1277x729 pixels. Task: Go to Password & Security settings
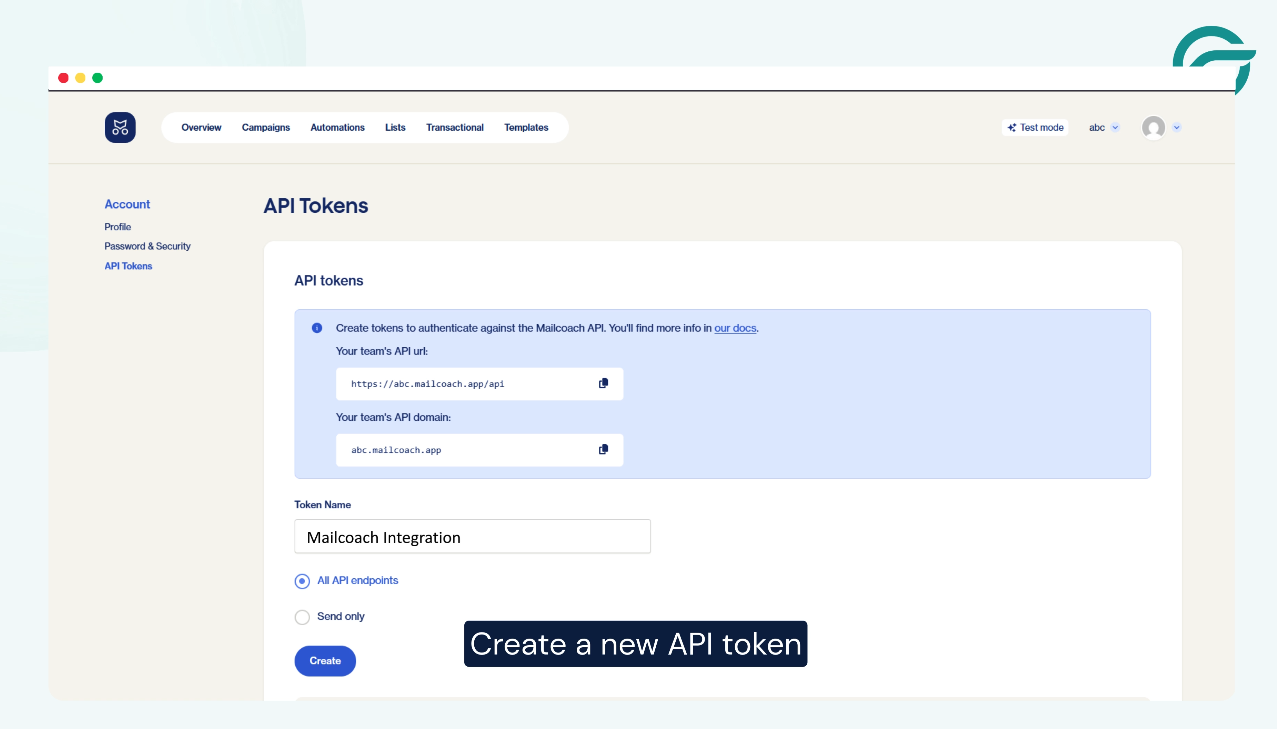[x=147, y=246]
